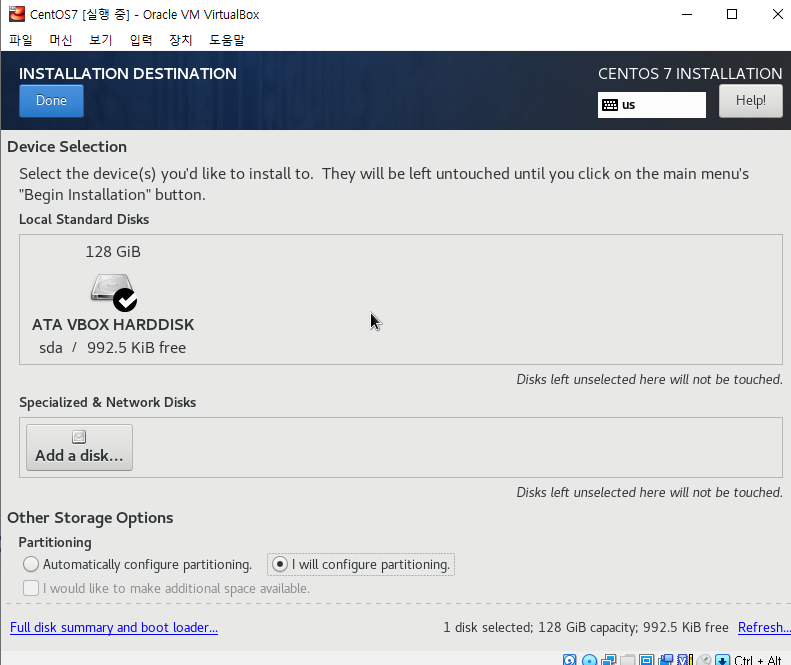Image resolution: width=791 pixels, height=665 pixels.
Task: Click the 128 GiB disk size label
Action: coord(113,252)
